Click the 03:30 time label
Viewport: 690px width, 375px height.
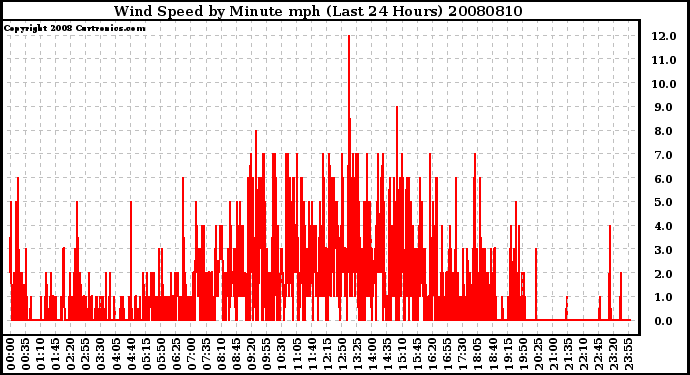(101, 354)
